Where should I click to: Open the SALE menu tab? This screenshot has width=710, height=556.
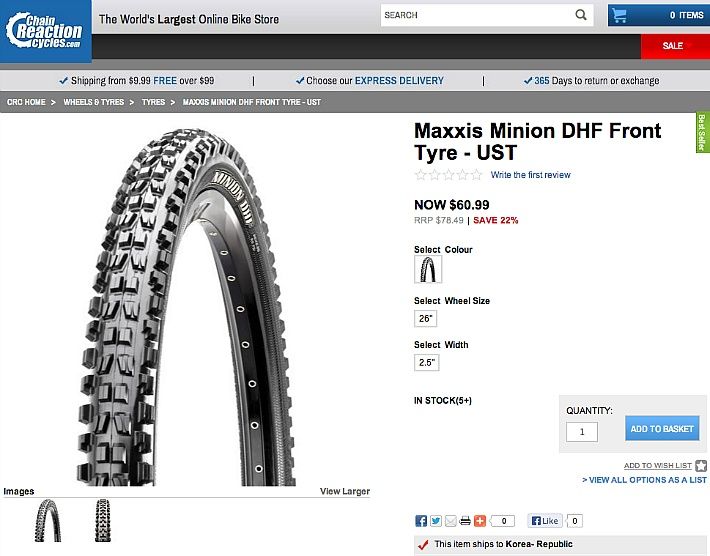click(673, 46)
